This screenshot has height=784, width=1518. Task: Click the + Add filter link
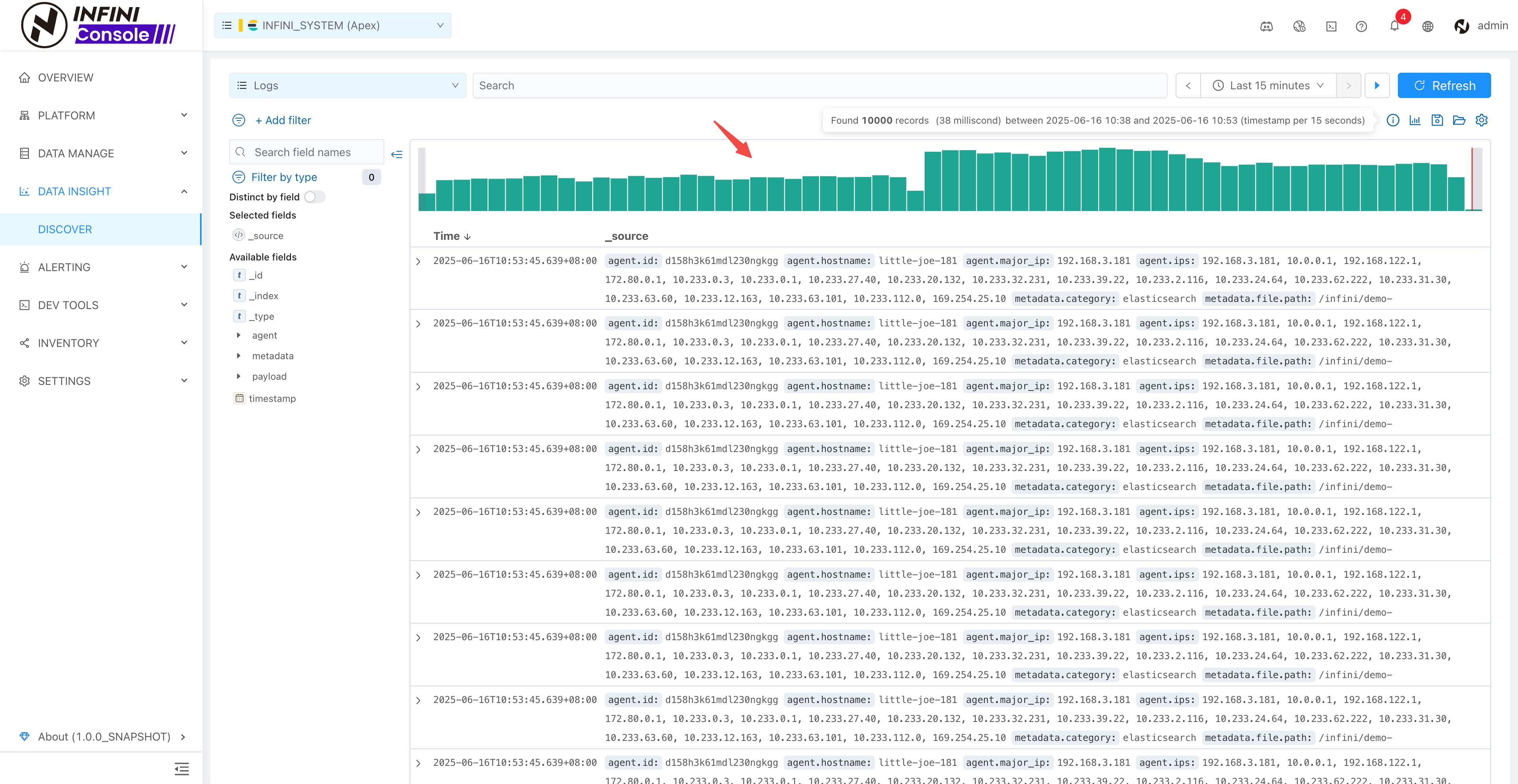283,120
